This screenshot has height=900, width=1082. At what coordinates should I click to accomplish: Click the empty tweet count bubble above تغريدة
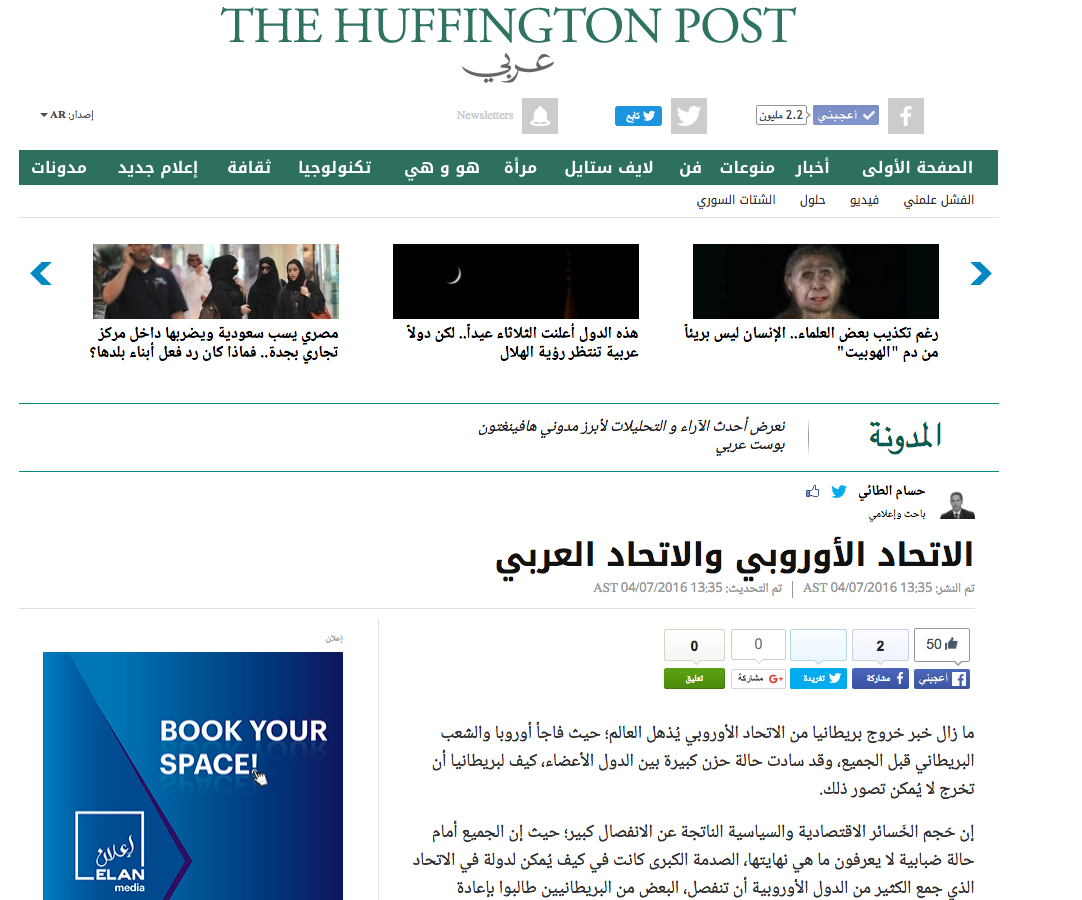pos(818,645)
